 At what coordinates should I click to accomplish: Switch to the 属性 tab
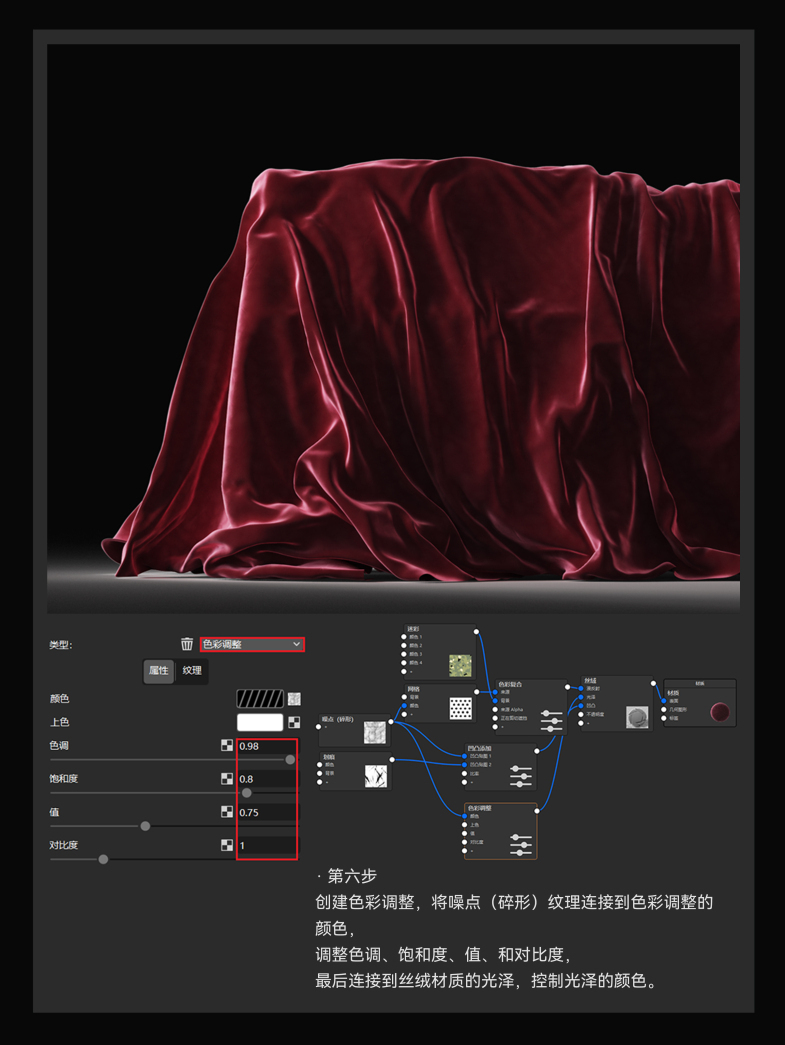pyautogui.click(x=159, y=671)
